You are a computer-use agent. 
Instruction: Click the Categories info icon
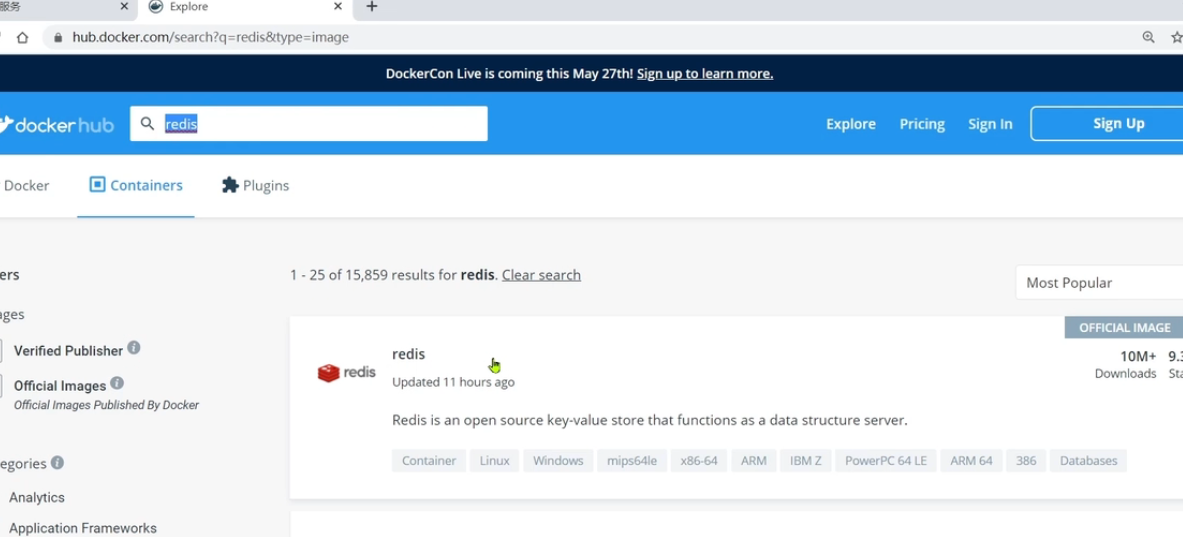[x=57, y=462]
